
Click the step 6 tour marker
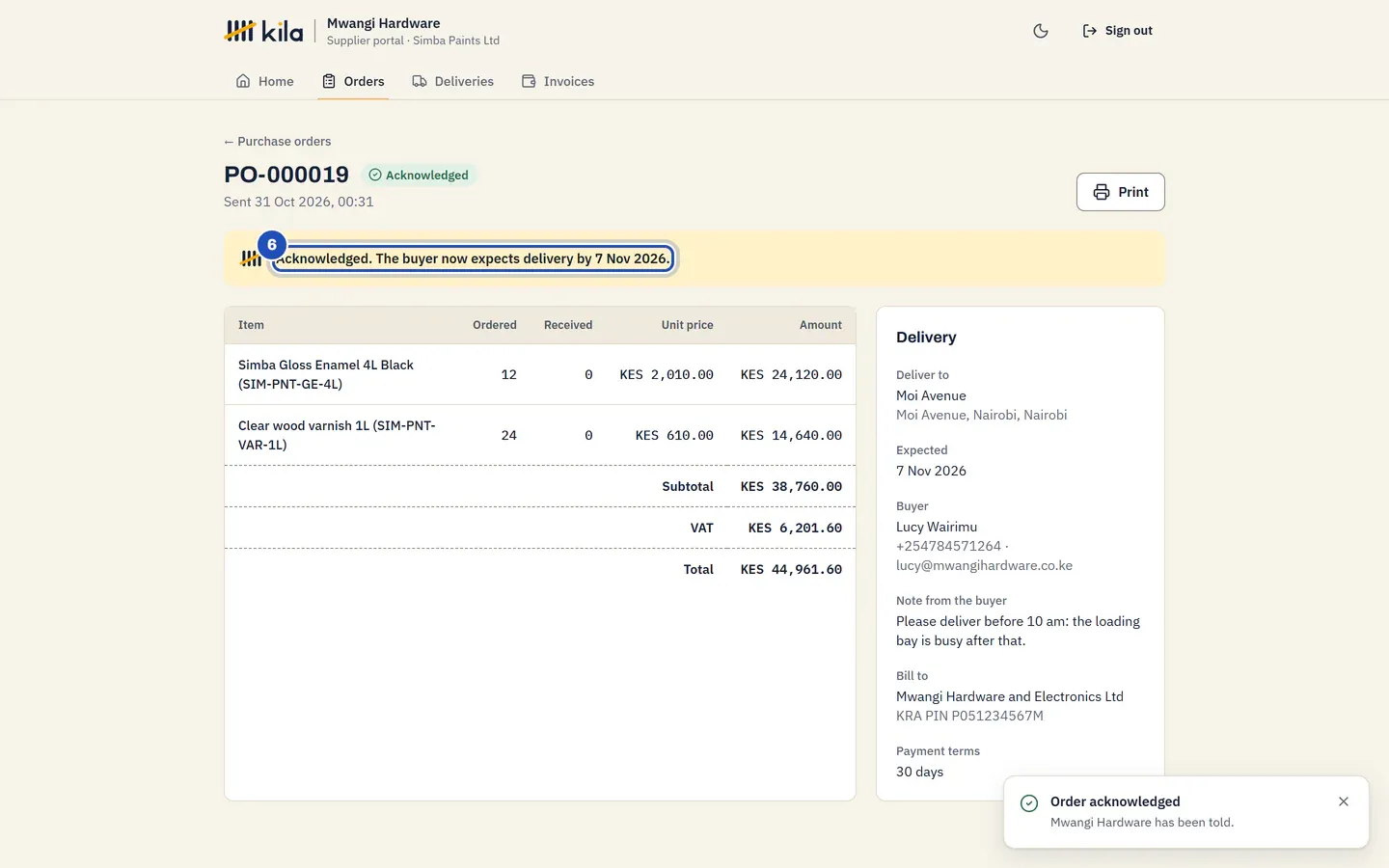272,245
